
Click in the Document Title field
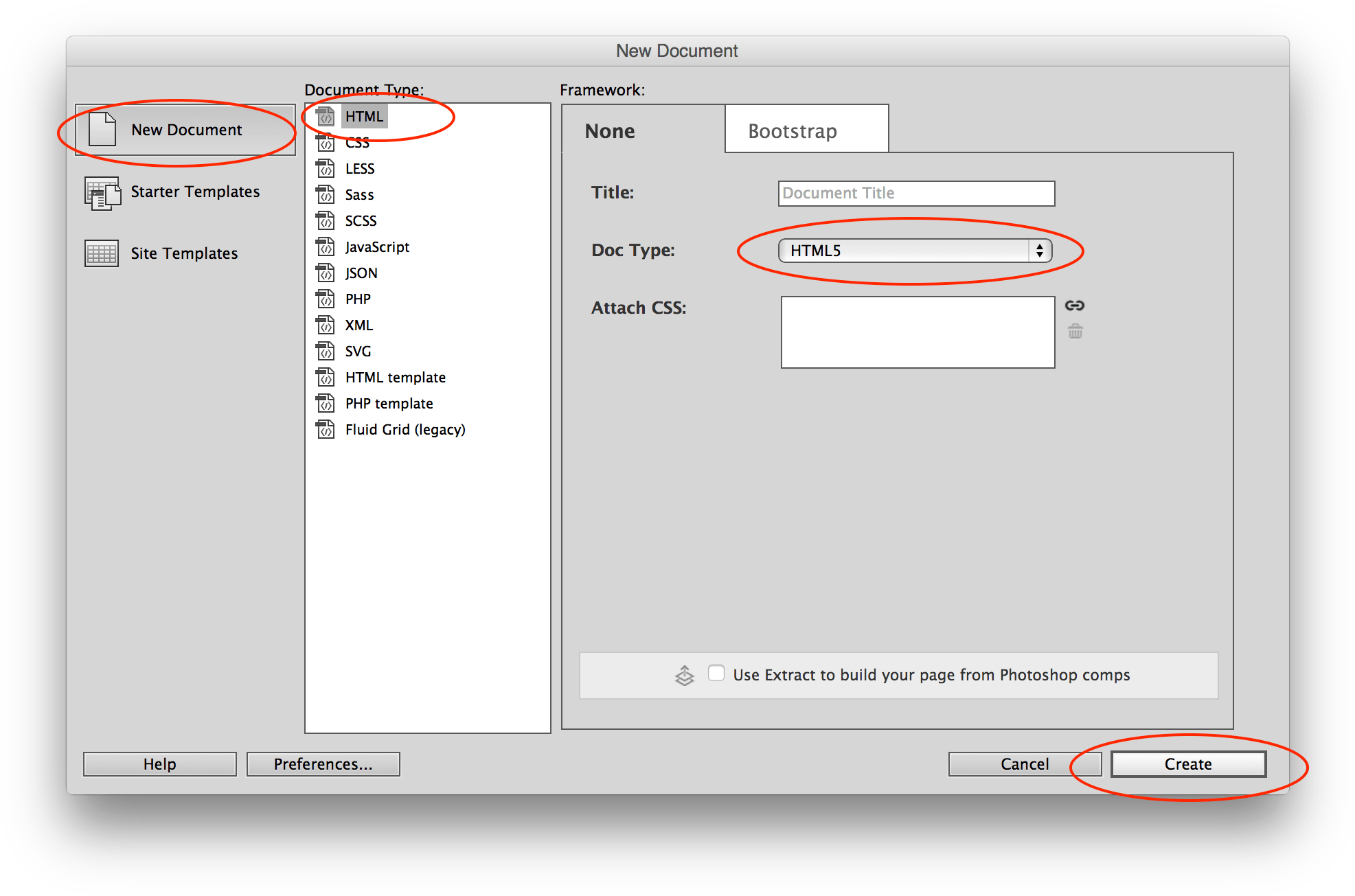(916, 194)
